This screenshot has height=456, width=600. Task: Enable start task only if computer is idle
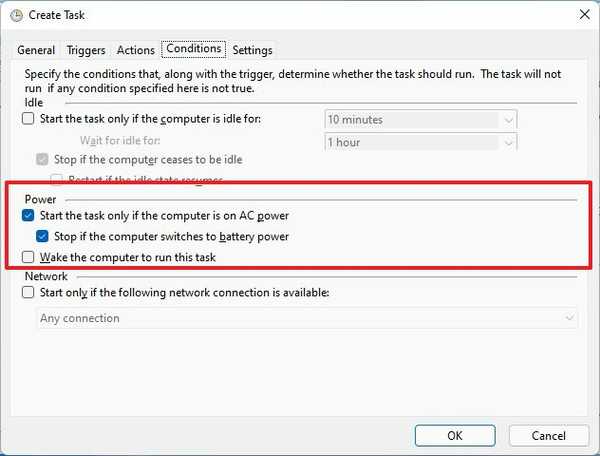point(28,120)
